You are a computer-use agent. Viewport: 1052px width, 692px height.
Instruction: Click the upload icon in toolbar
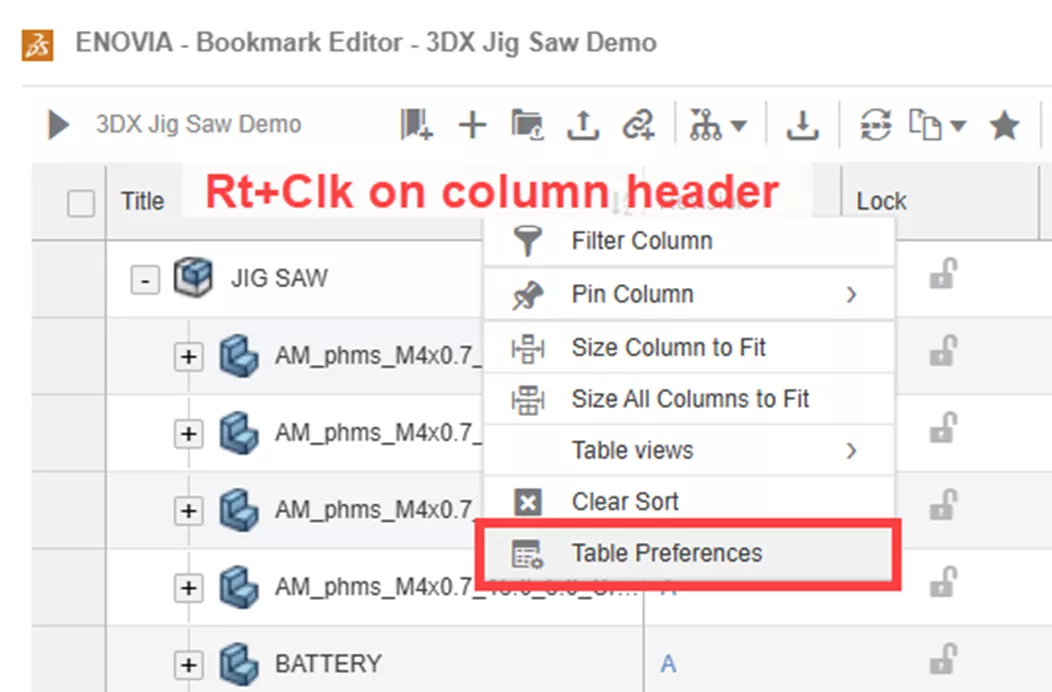[x=583, y=125]
